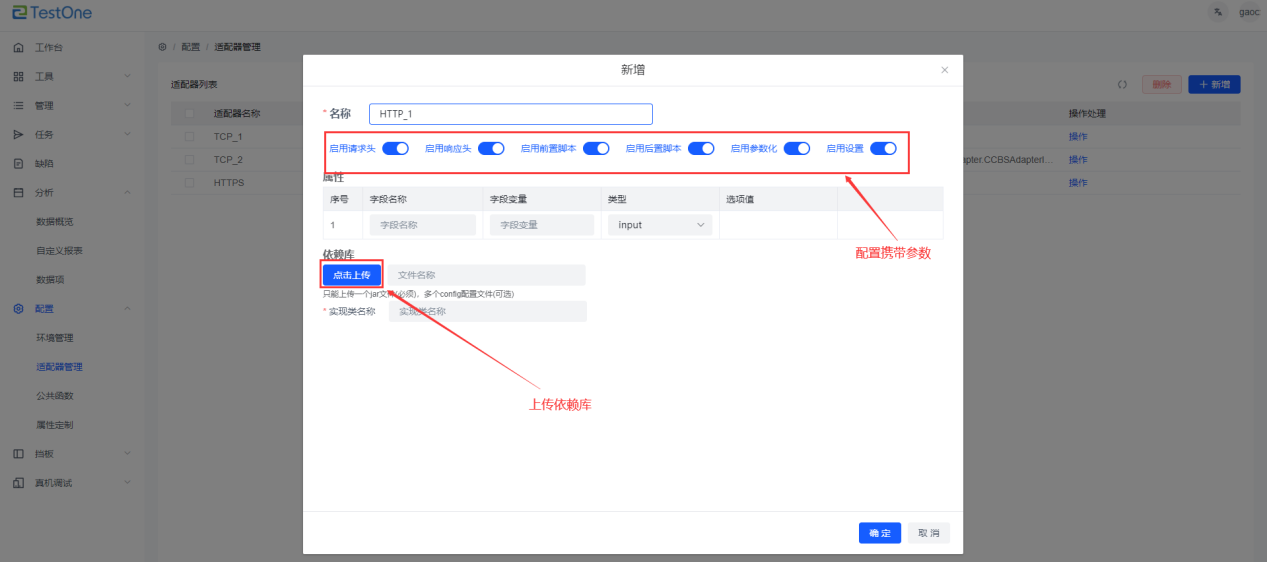This screenshot has height=562, width=1267.
Task: Collapse the 分析 menu section chevron
Action: [x=127, y=193]
